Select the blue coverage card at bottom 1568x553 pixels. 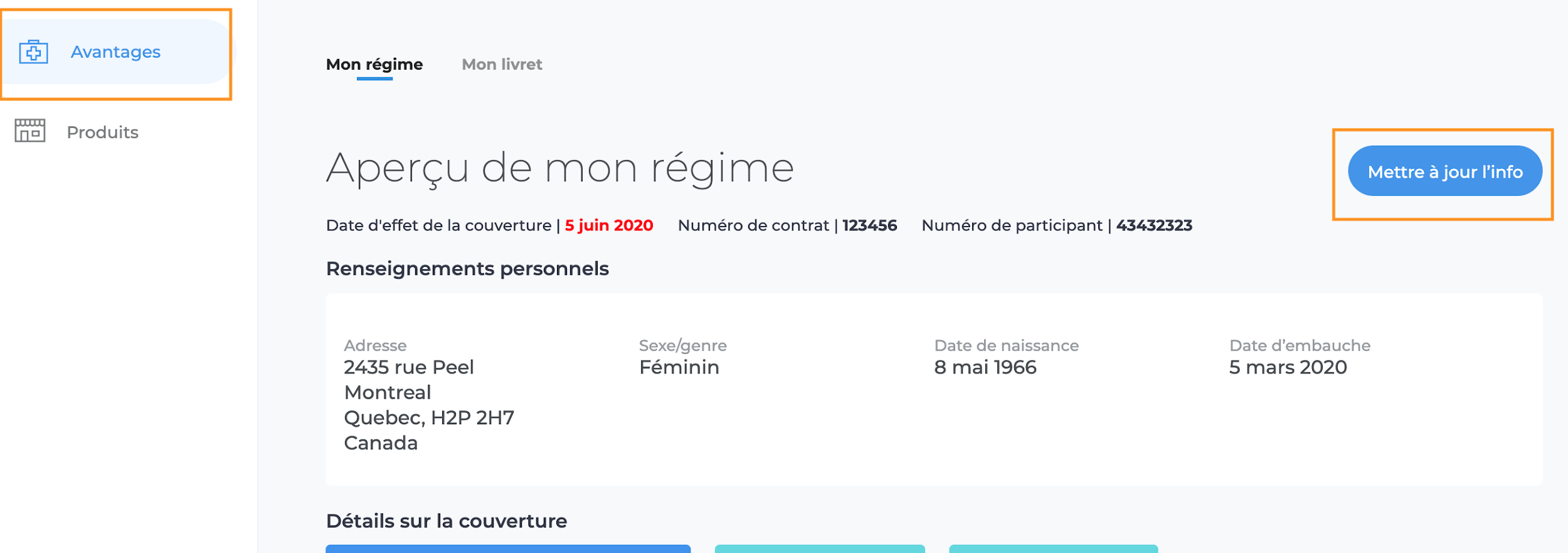[x=508, y=549]
